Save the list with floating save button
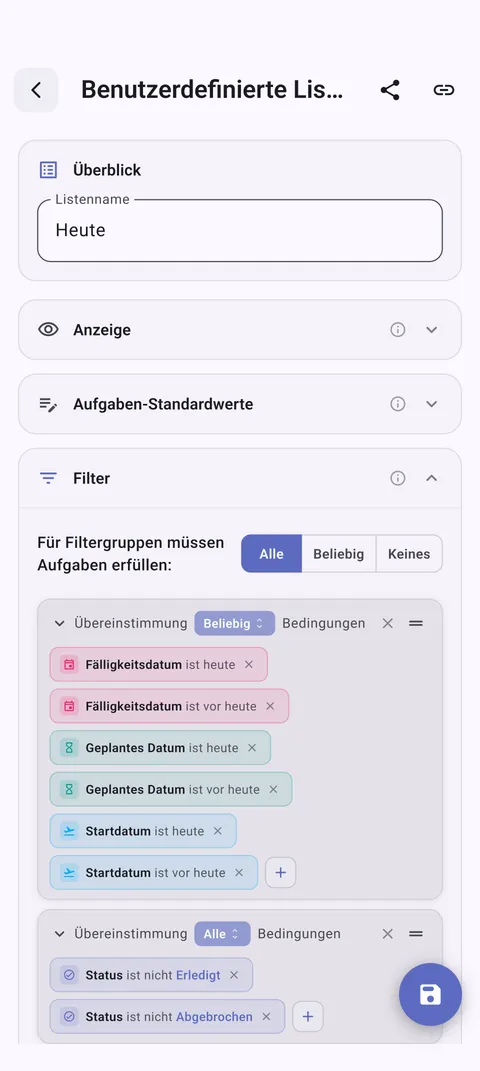Viewport: 480px width, 1071px height. click(431, 994)
